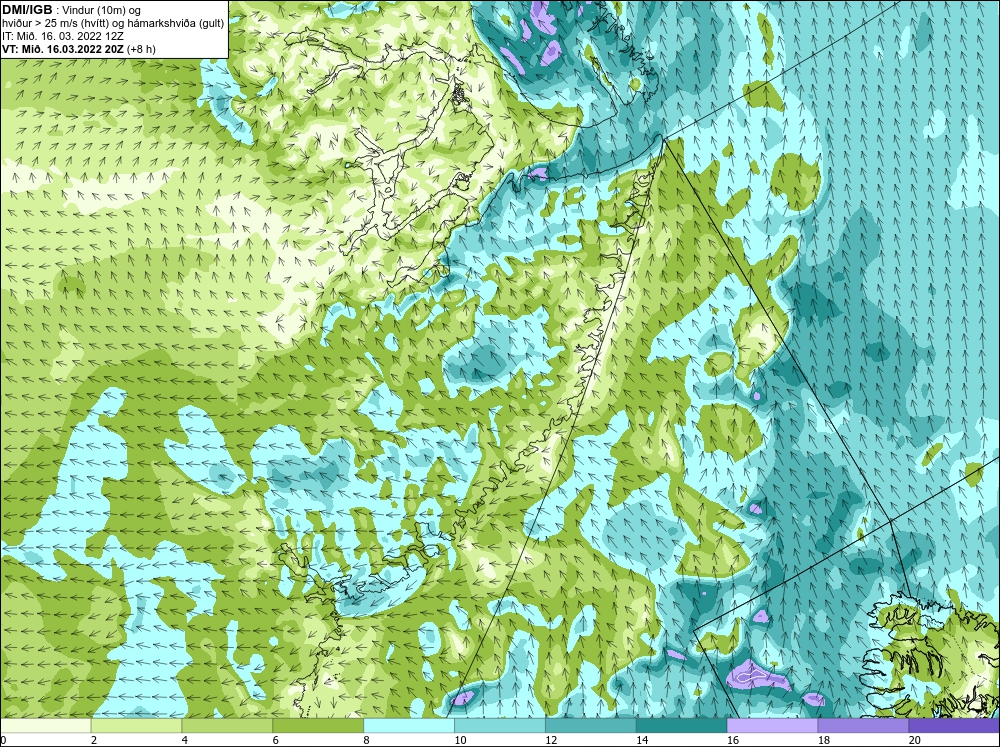Click the '0' label on the color scale

3,740
